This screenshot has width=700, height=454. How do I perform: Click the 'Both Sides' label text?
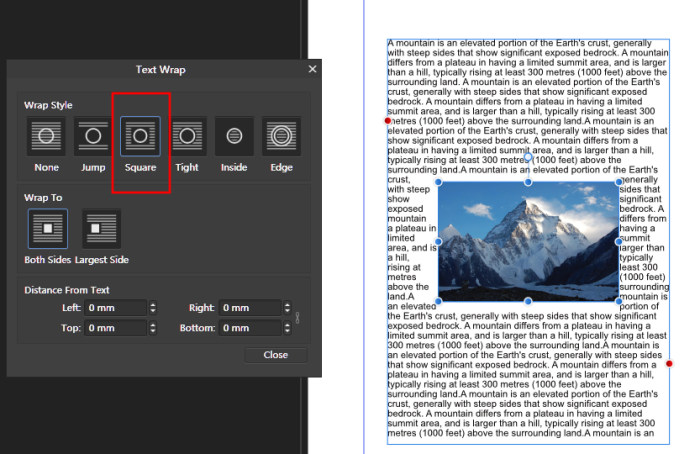48,260
